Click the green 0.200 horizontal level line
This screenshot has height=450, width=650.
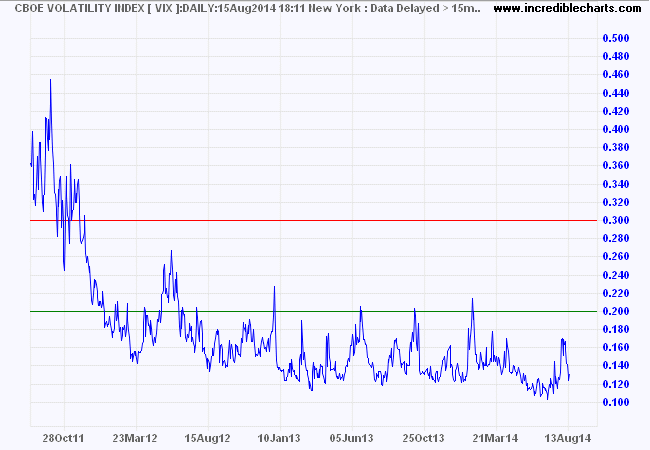(313, 311)
